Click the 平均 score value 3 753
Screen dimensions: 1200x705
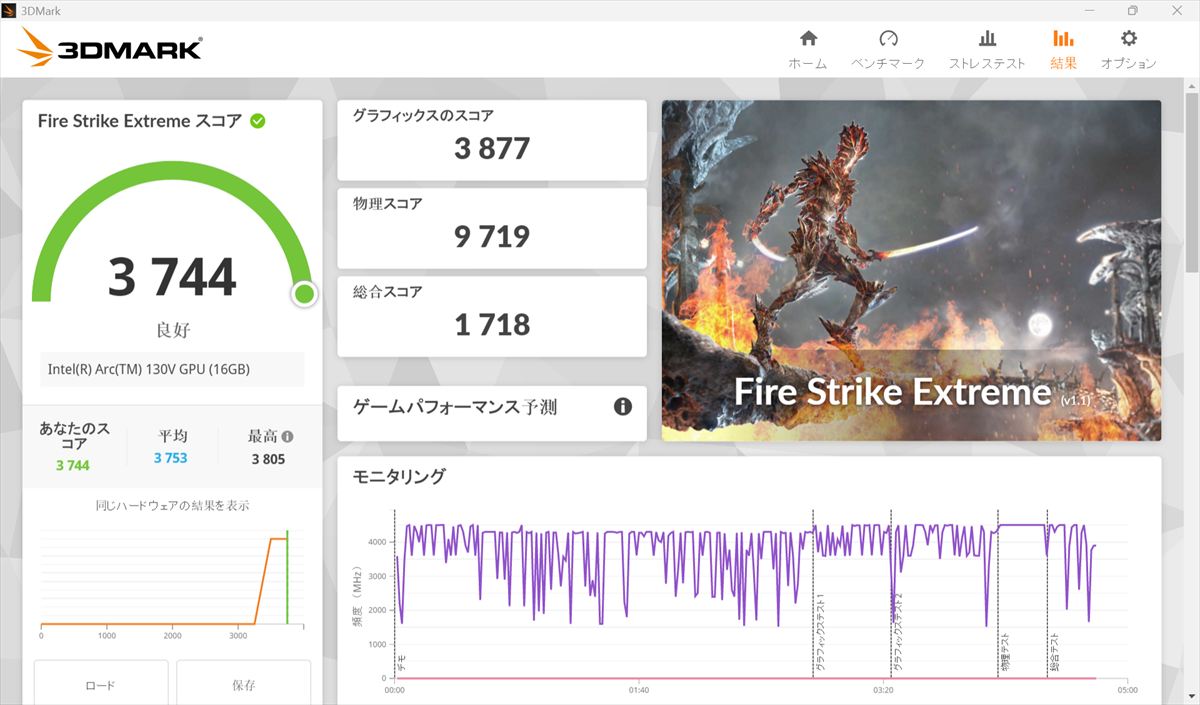171,458
